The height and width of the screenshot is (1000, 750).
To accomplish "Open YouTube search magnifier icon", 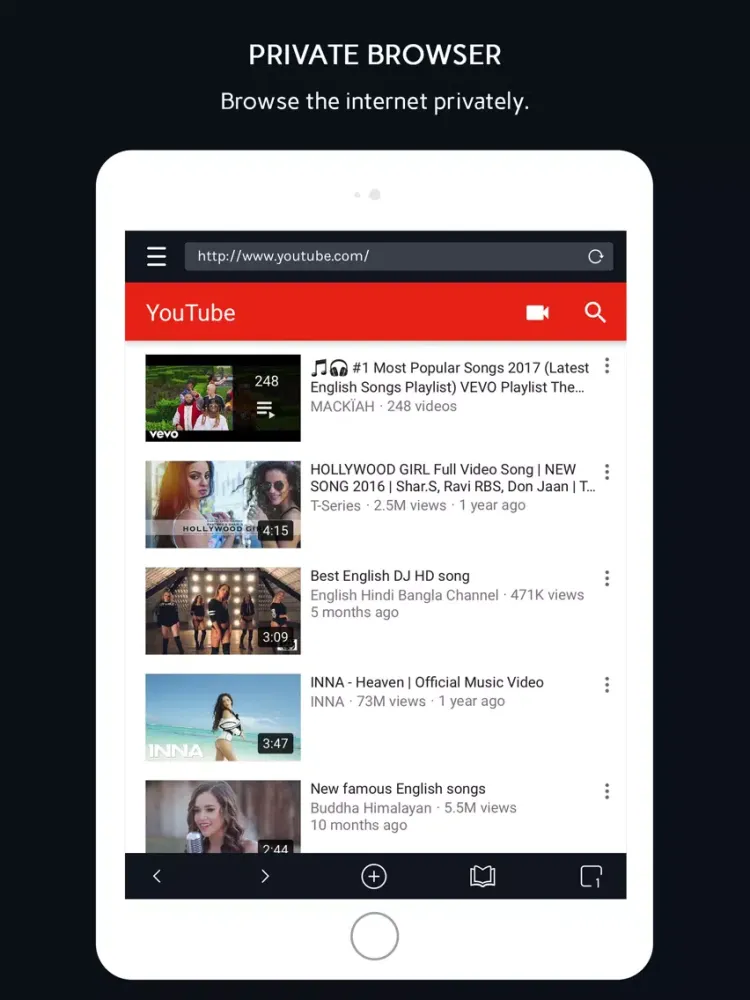I will [595, 312].
